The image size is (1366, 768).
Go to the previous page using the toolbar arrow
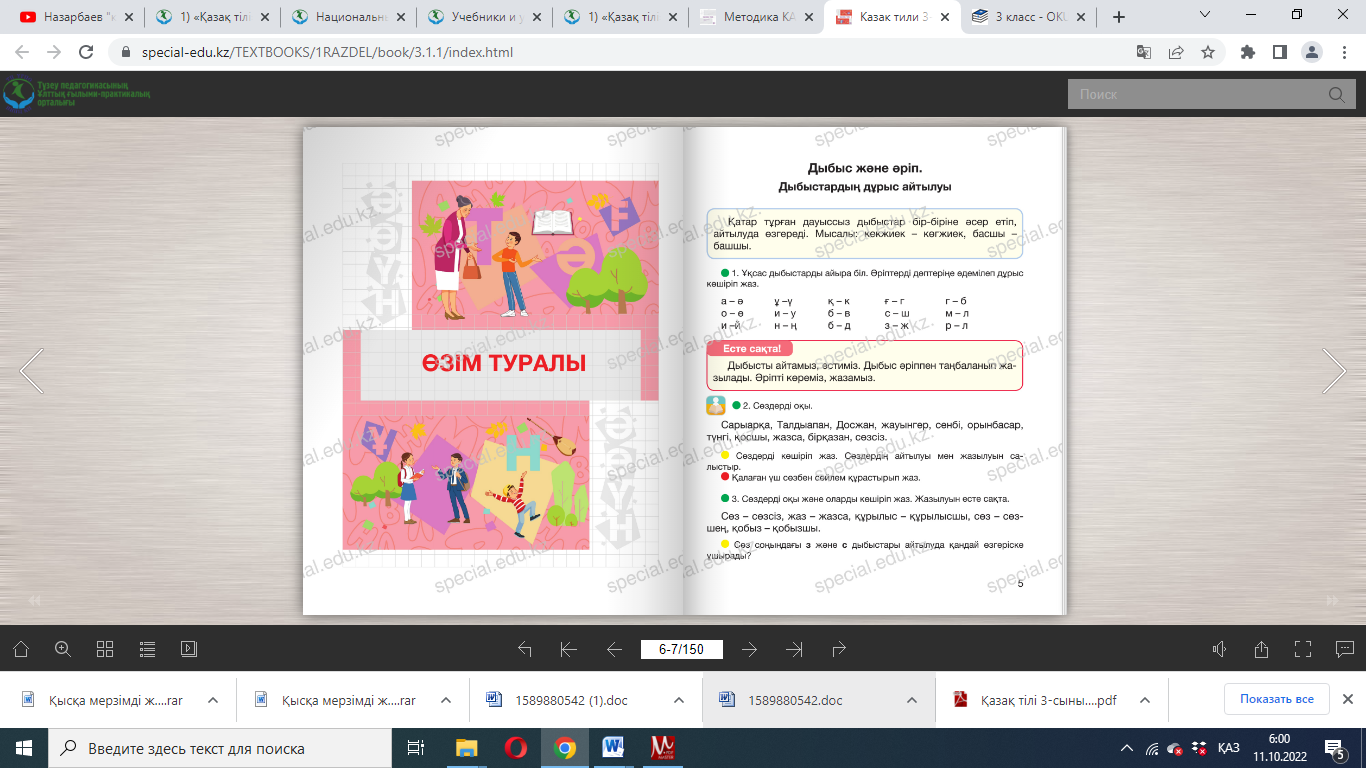click(614, 649)
